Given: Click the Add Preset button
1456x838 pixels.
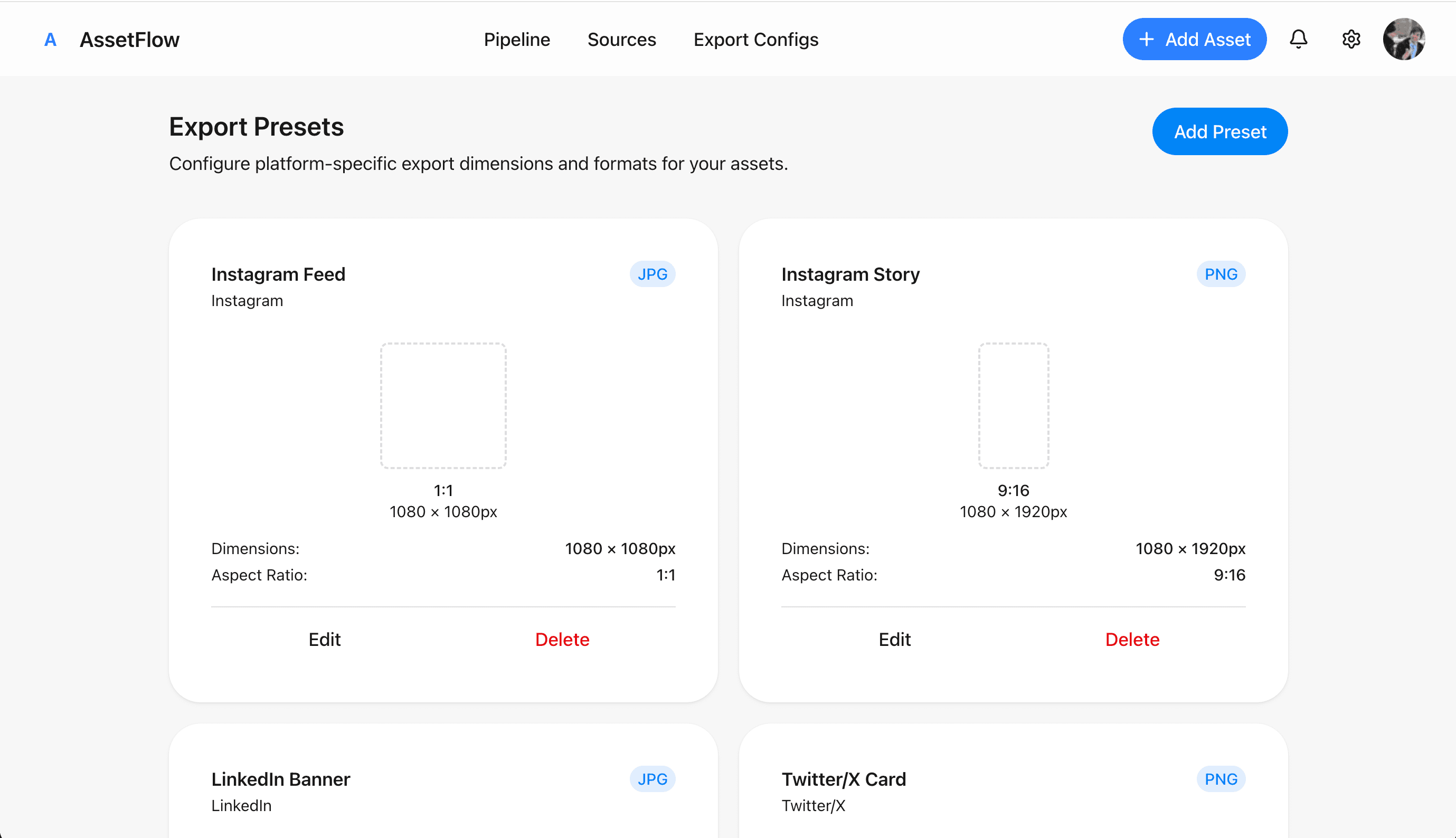Looking at the screenshot, I should (x=1219, y=132).
